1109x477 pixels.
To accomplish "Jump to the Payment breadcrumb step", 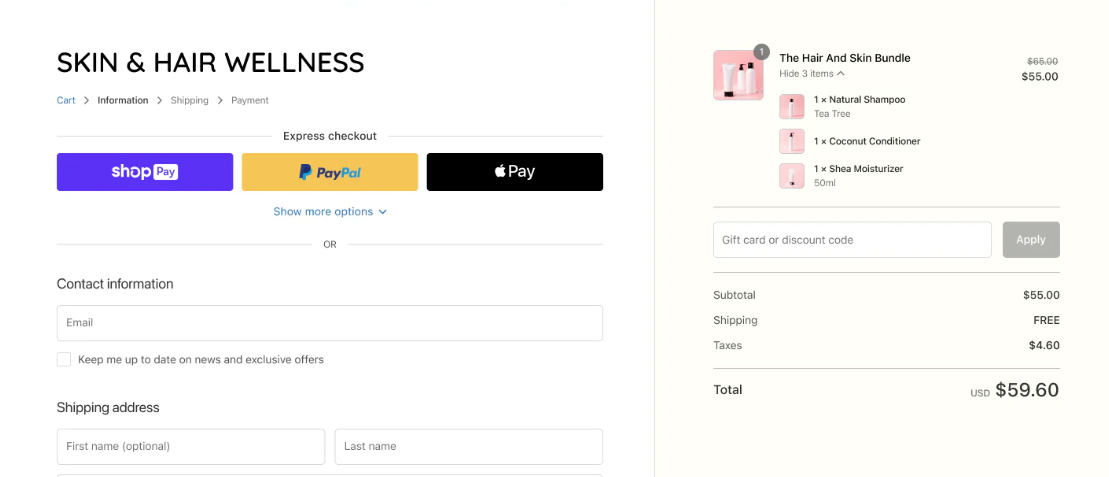I will 250,100.
